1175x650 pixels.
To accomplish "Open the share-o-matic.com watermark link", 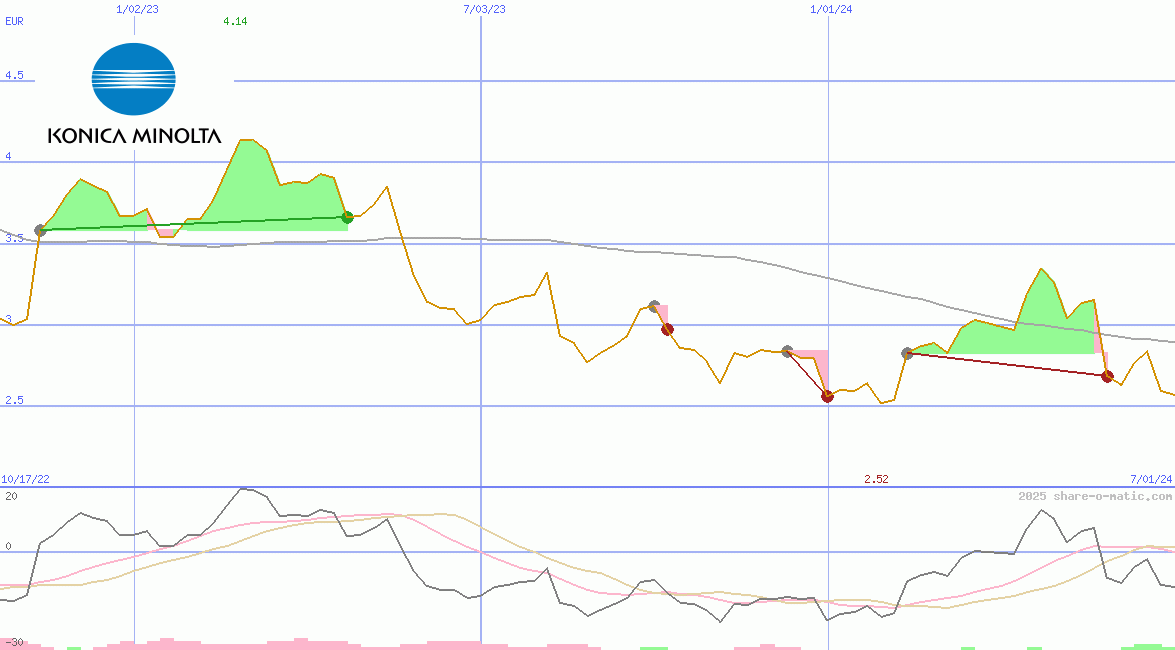I will pyautogui.click(x=1095, y=496).
